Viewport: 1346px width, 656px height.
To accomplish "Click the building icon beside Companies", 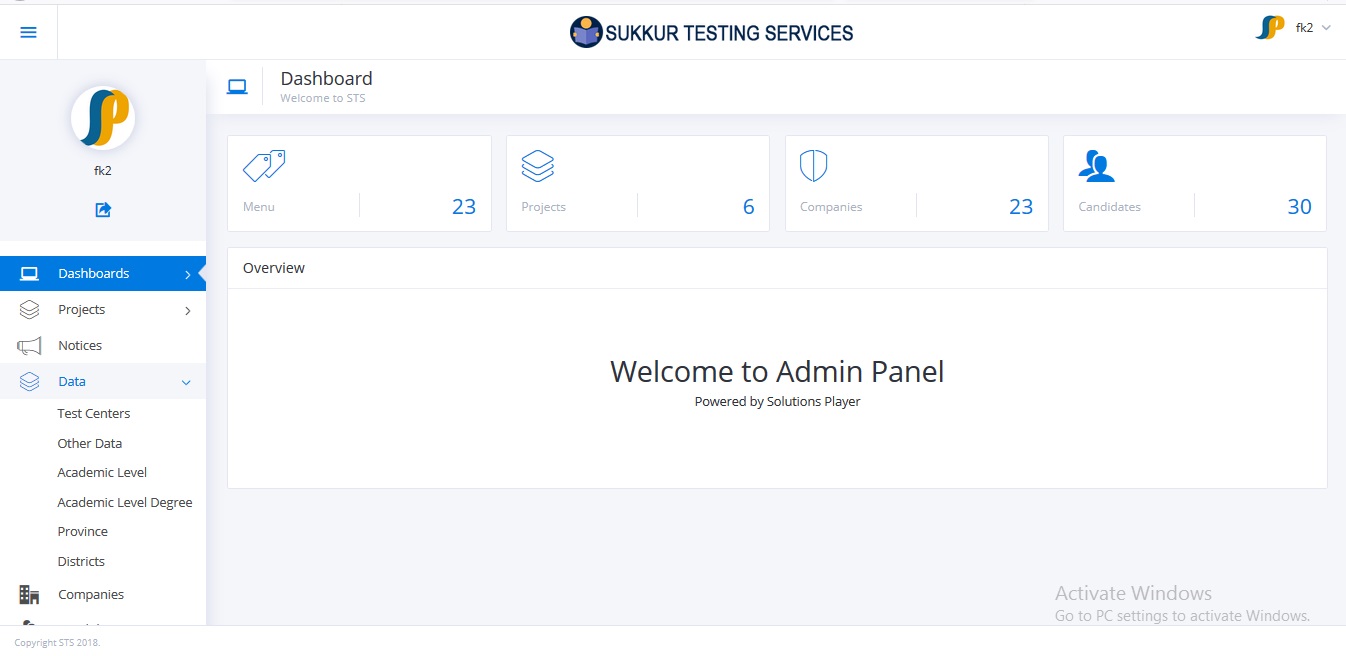I will pos(29,595).
